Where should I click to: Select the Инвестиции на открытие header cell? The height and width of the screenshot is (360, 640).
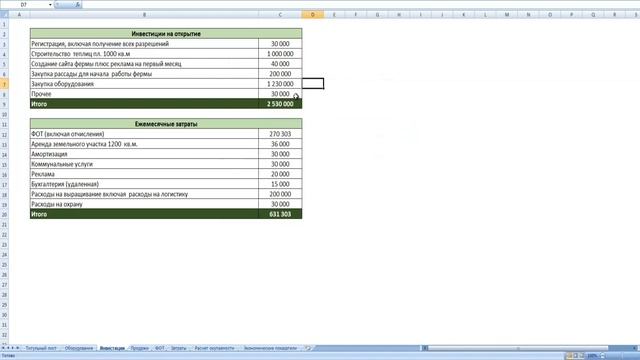click(166, 33)
